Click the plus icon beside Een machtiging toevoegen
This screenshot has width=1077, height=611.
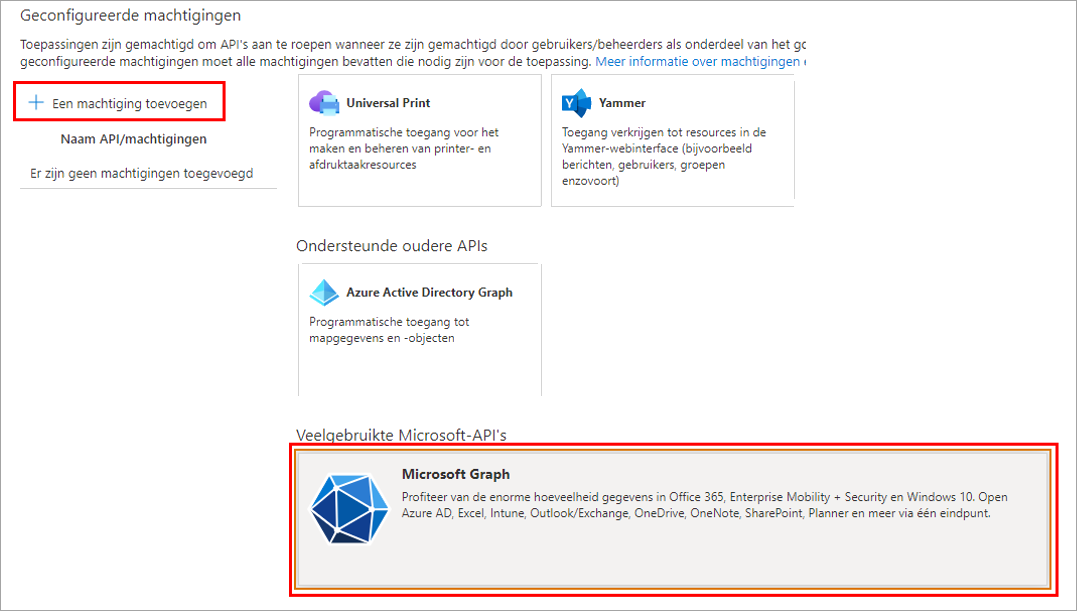tap(36, 103)
